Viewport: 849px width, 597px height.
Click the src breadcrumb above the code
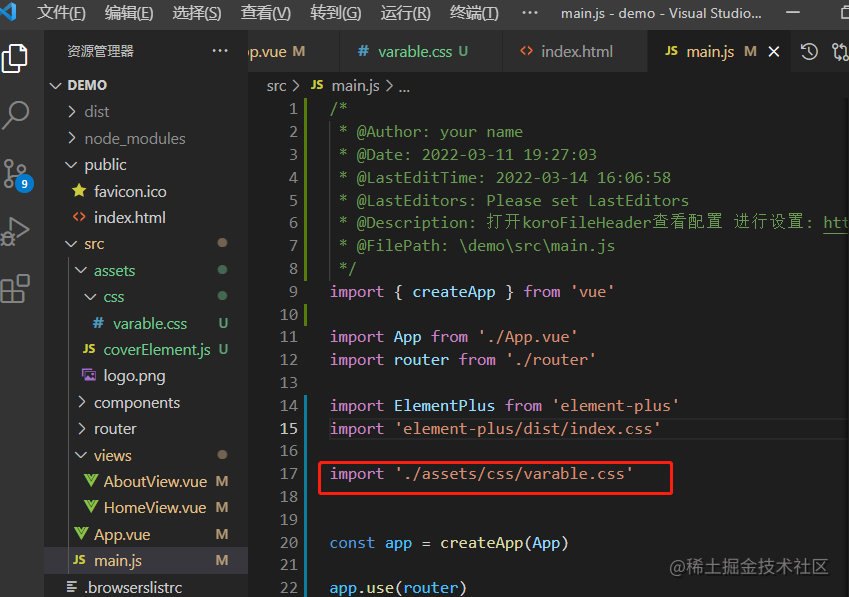pyautogui.click(x=276, y=86)
